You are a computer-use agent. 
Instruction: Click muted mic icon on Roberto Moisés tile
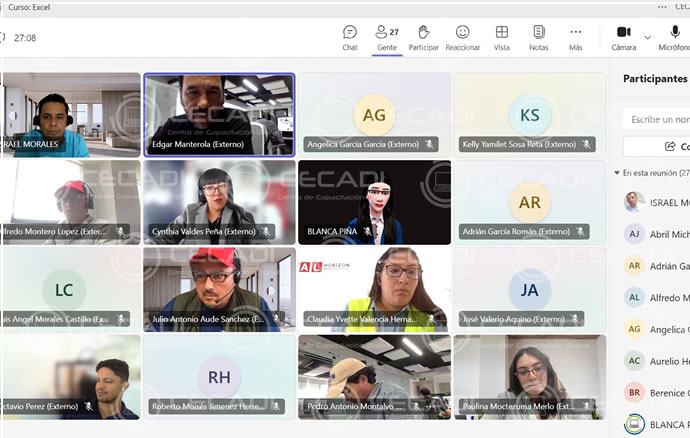coord(275,406)
